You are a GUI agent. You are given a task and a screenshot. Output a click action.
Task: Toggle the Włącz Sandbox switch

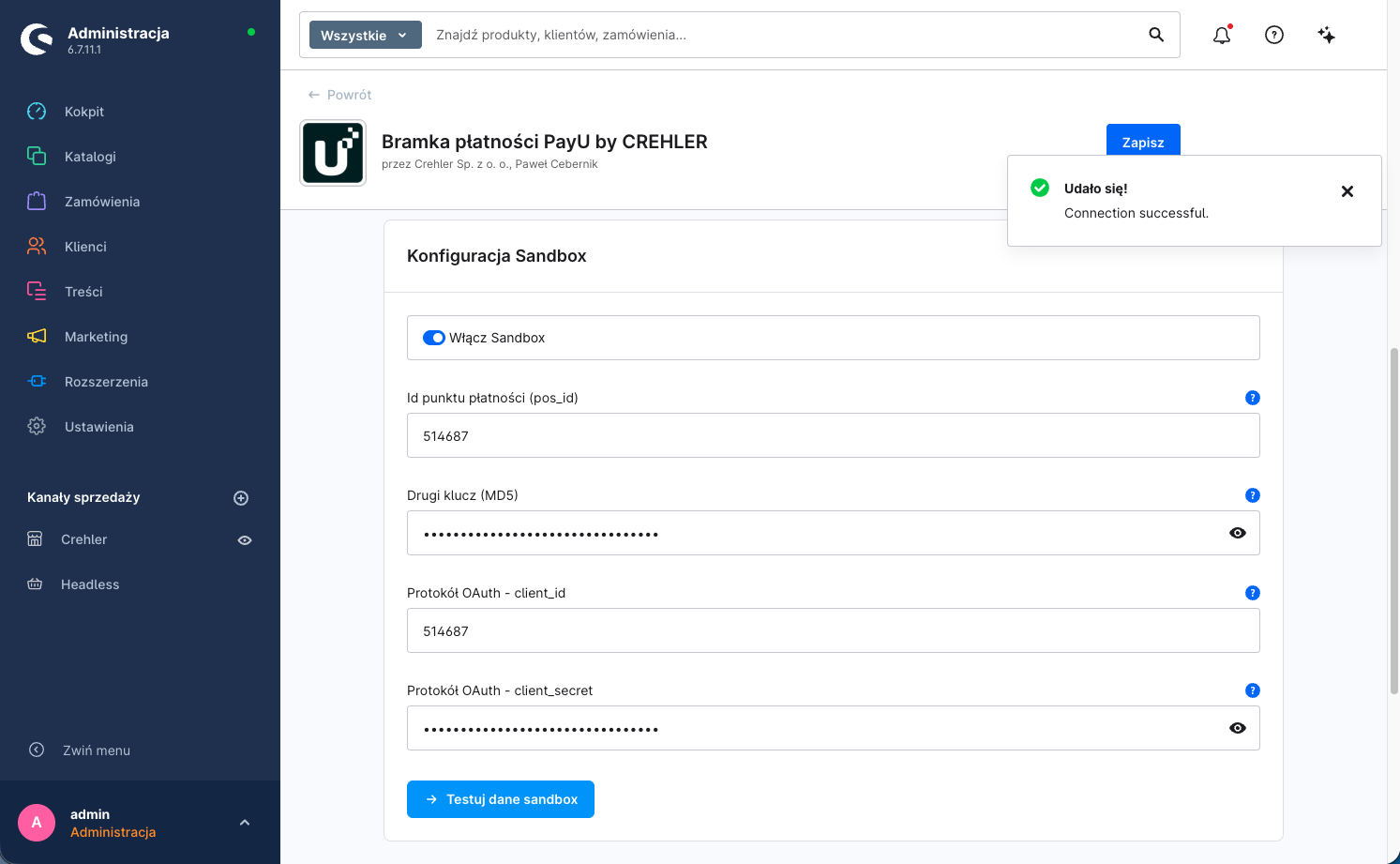pos(434,338)
